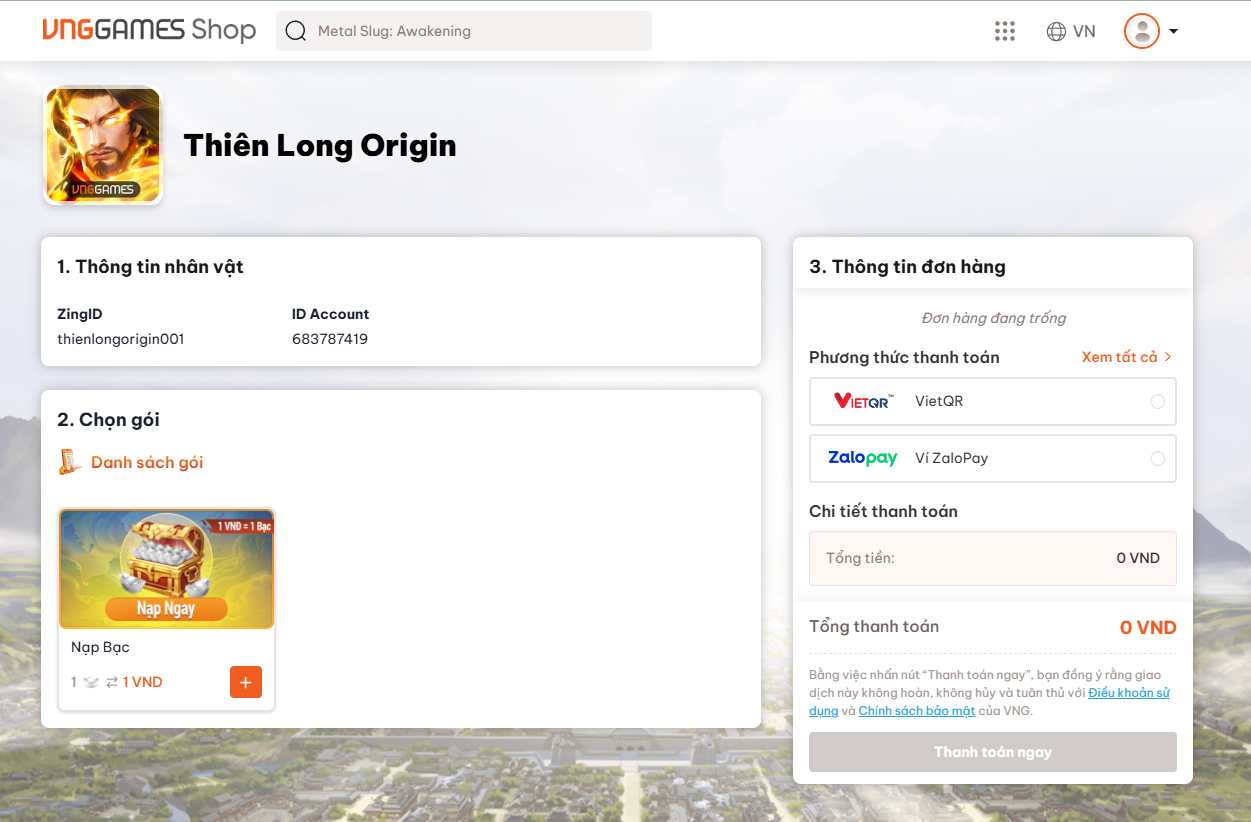Viewport: 1251px width, 822px height.
Task: Open the apps grid menu icon
Action: 1005,31
